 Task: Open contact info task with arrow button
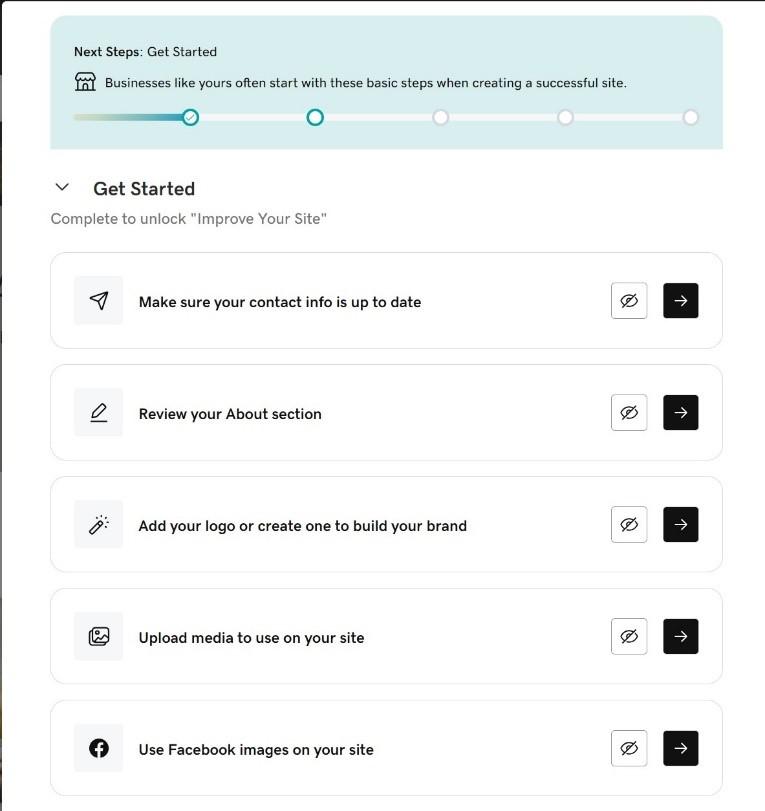coord(681,300)
